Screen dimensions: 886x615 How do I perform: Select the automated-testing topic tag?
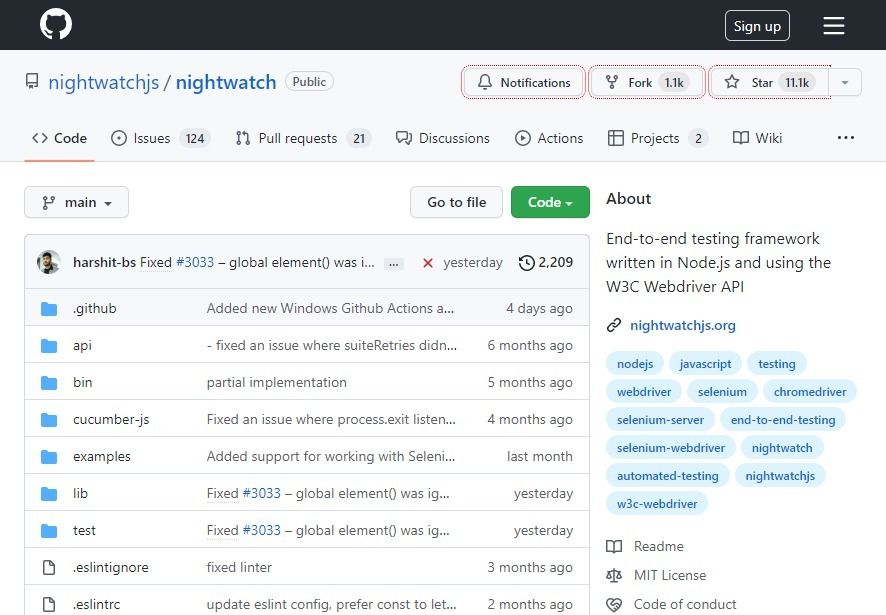[x=668, y=476]
